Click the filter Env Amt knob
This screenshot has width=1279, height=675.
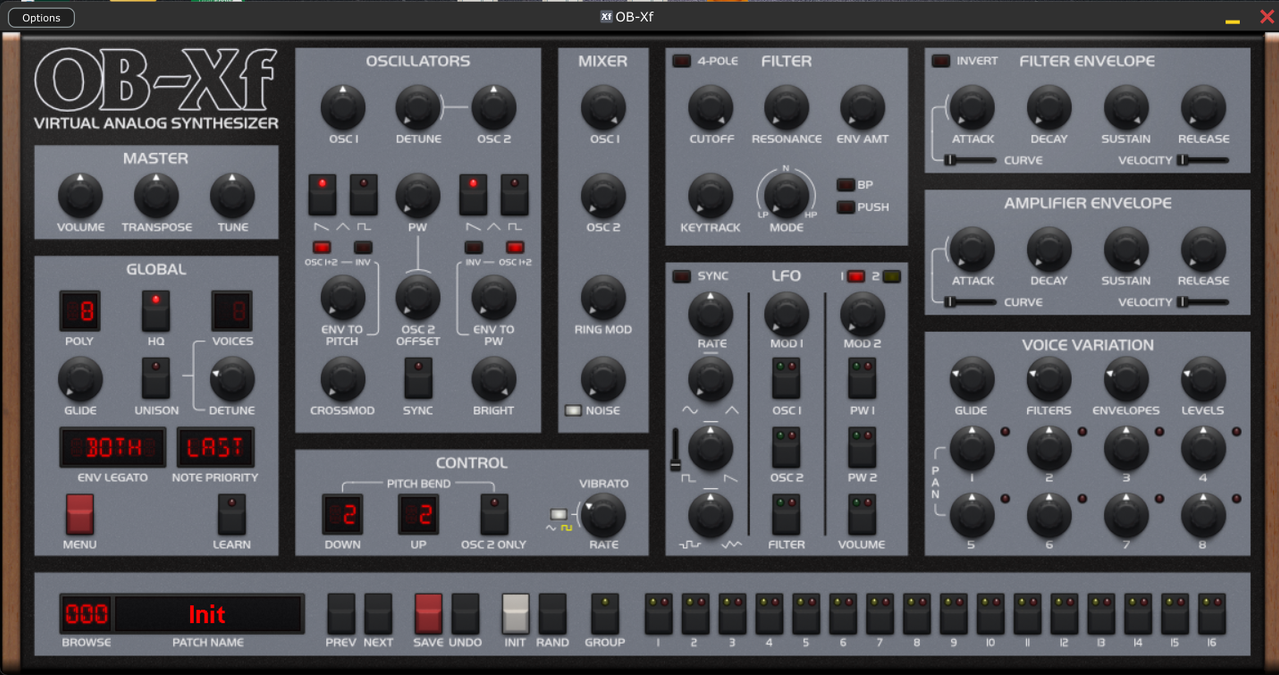pyautogui.click(x=862, y=107)
